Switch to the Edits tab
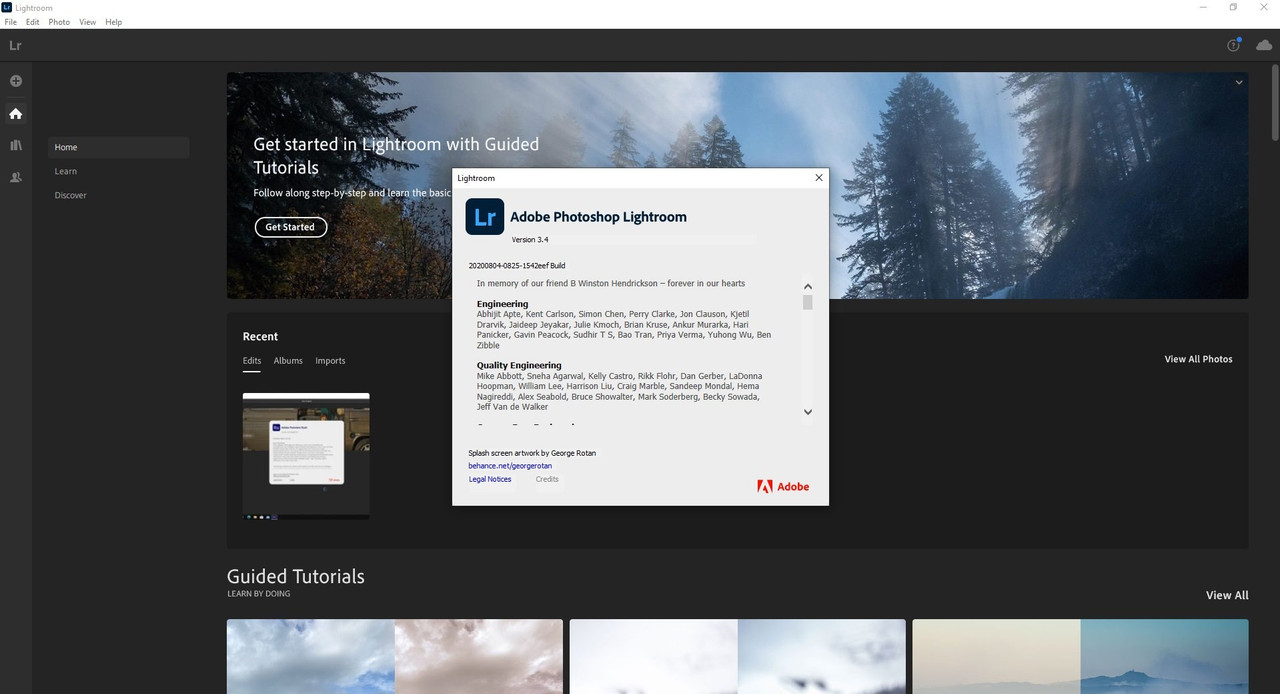 tap(252, 361)
